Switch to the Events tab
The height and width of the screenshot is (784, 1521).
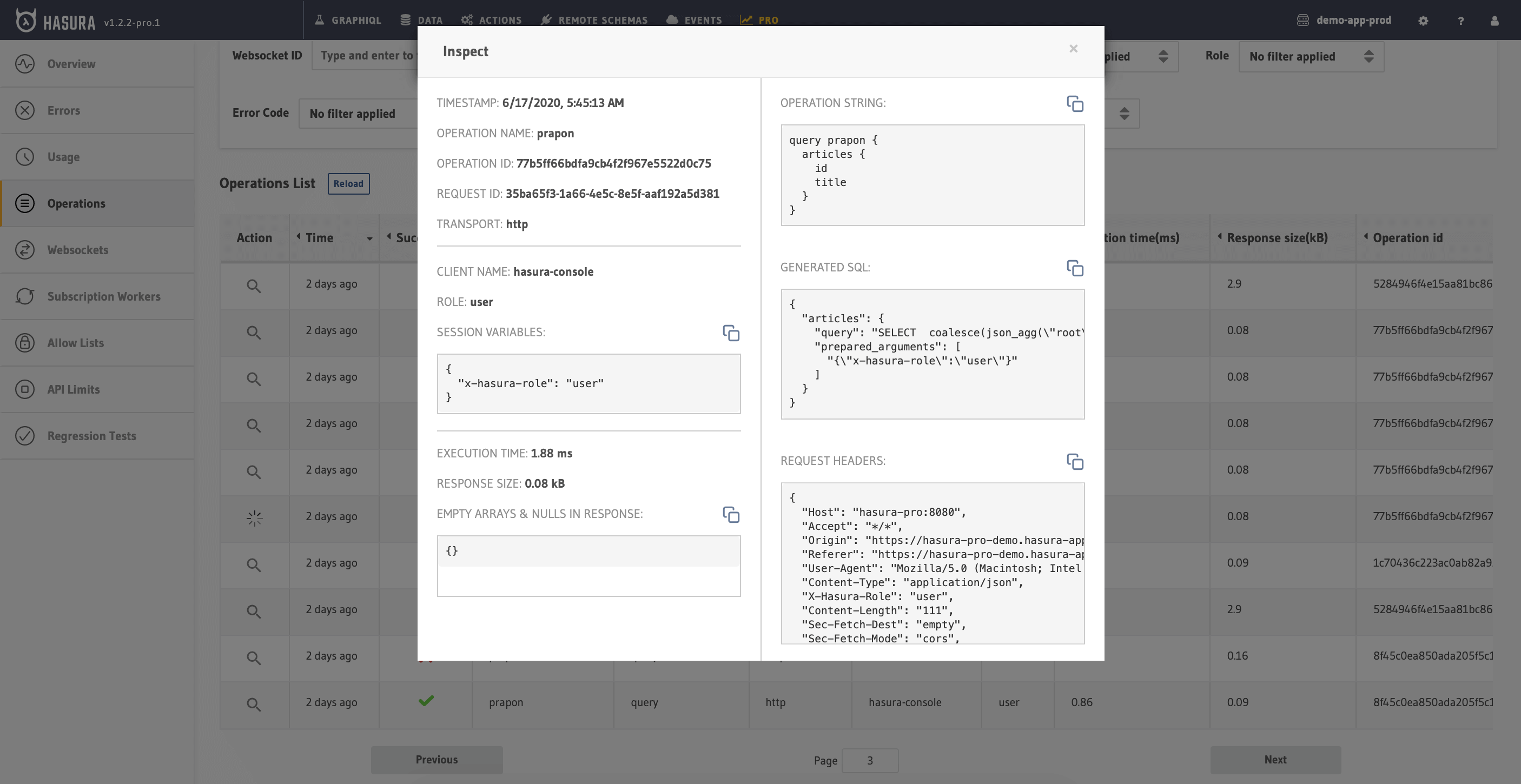click(x=694, y=20)
